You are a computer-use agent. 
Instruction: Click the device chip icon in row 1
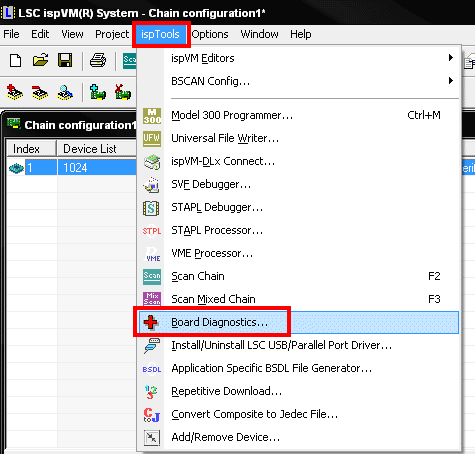[16, 168]
